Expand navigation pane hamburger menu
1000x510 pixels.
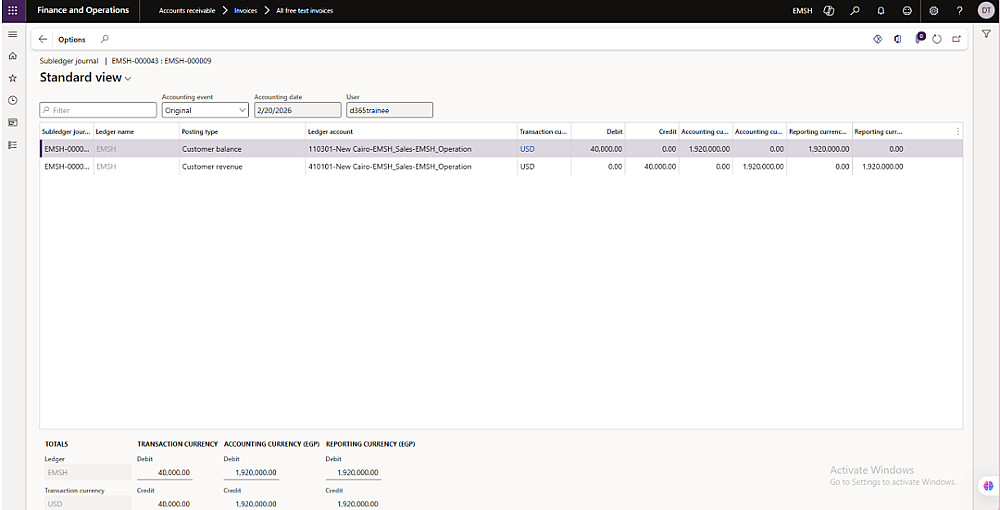[x=12, y=34]
